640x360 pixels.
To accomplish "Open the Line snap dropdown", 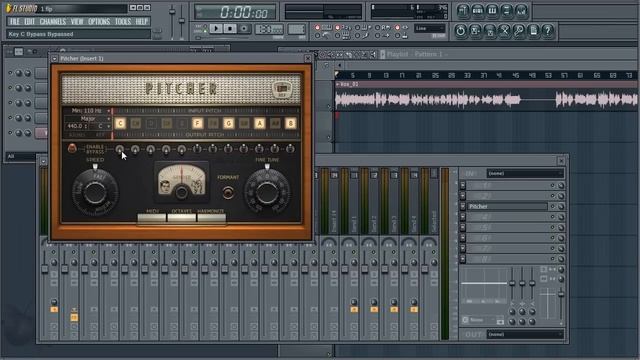I will [x=429, y=29].
